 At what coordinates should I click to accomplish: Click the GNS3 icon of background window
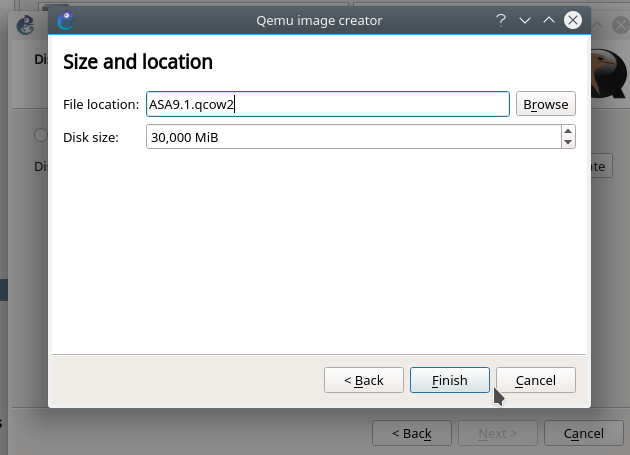pos(25,26)
